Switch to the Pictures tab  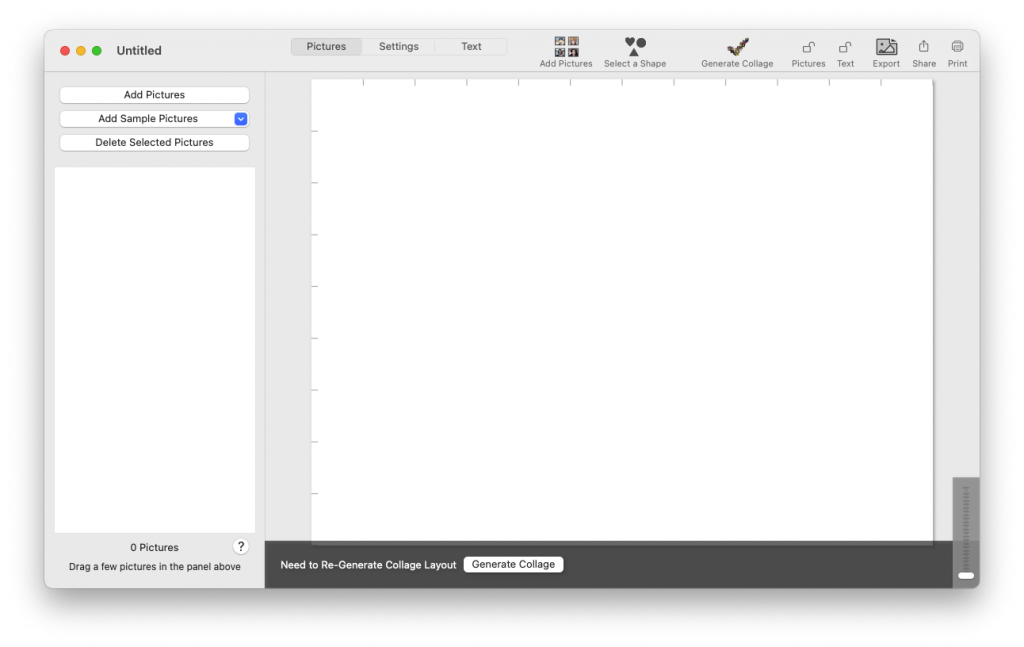[x=326, y=46]
